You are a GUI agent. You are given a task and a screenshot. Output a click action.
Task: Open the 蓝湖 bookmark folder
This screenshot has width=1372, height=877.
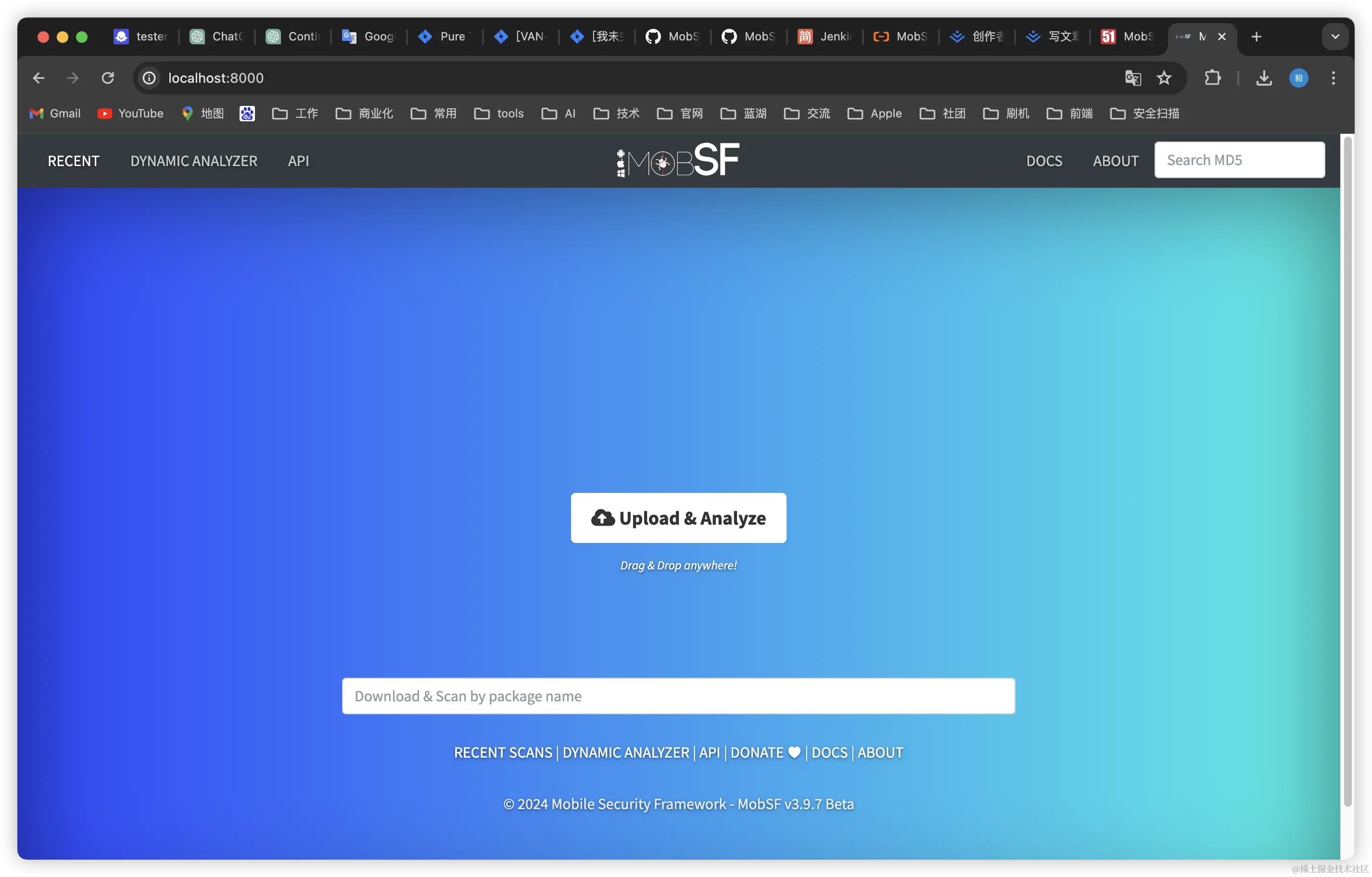744,114
